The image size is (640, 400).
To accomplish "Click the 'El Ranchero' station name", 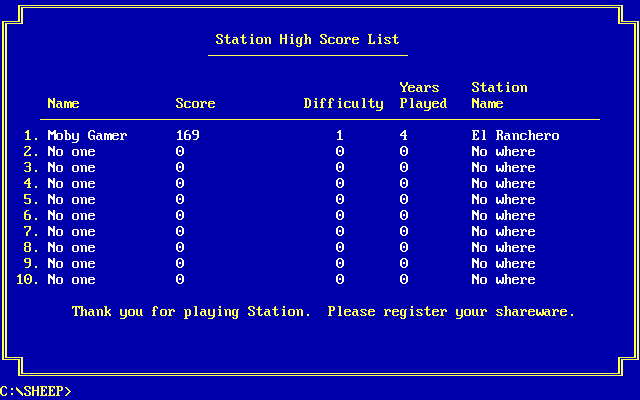I will (515, 135).
